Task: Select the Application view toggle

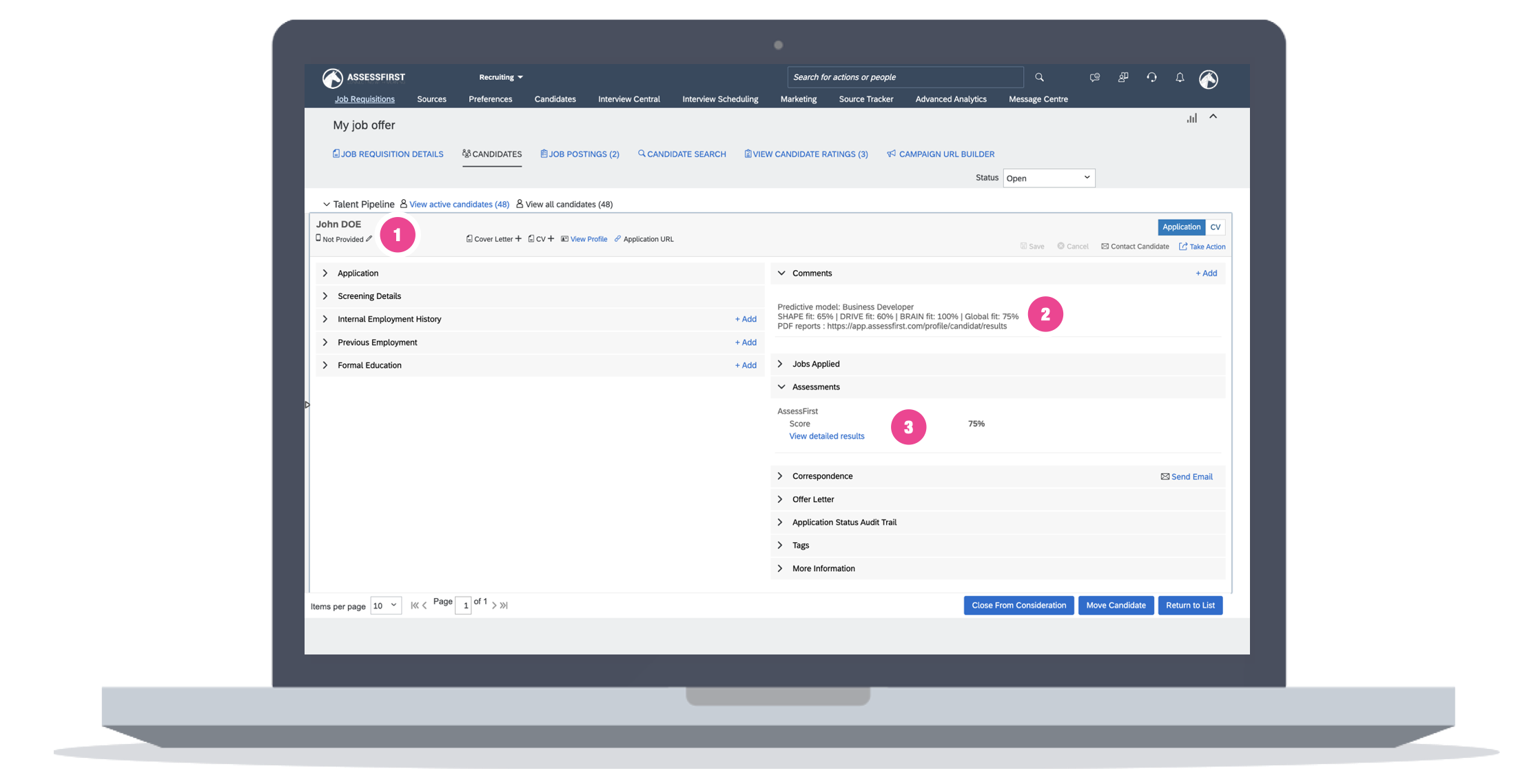Action: coord(1181,227)
